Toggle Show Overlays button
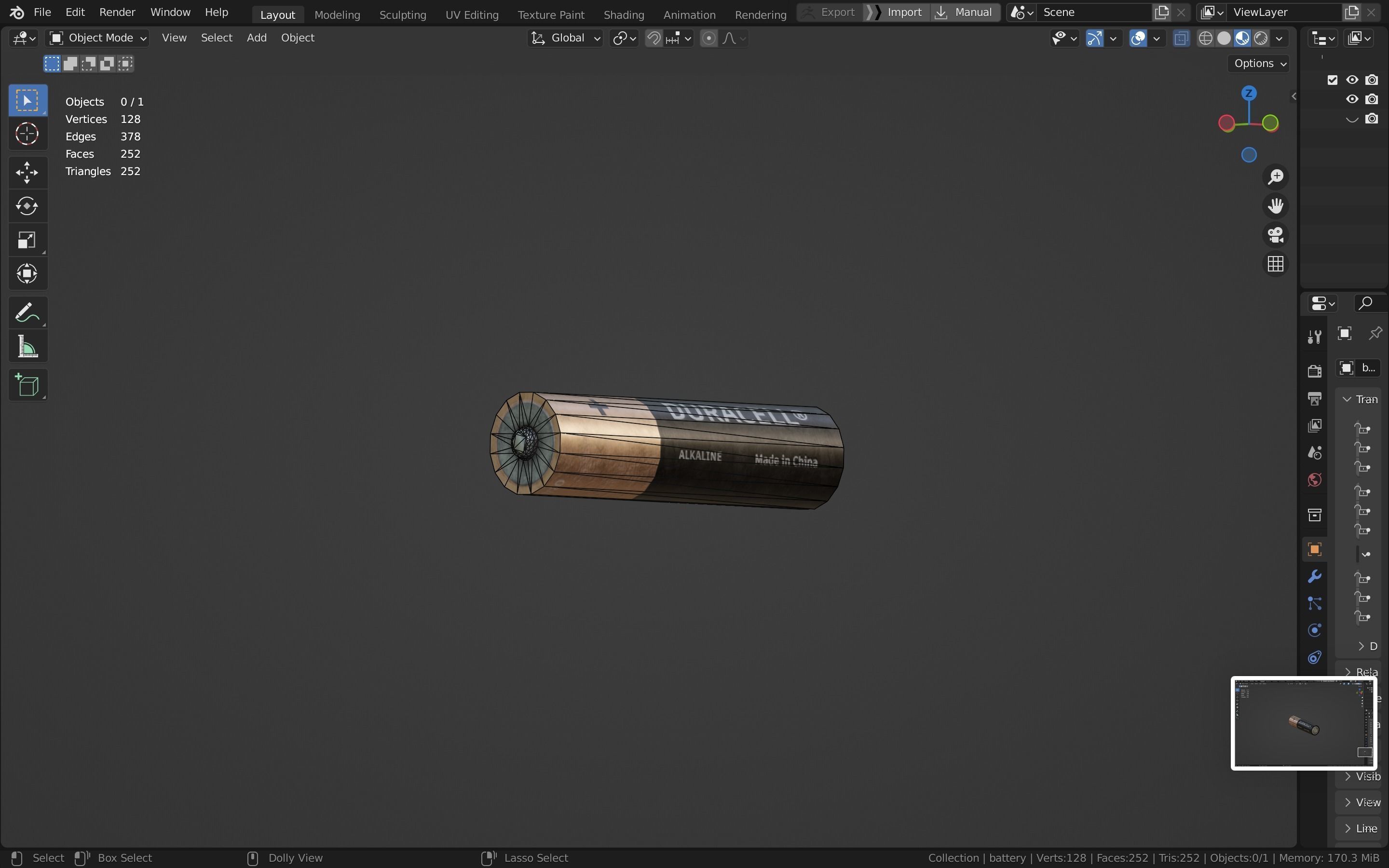1389x868 pixels. coord(1138,38)
